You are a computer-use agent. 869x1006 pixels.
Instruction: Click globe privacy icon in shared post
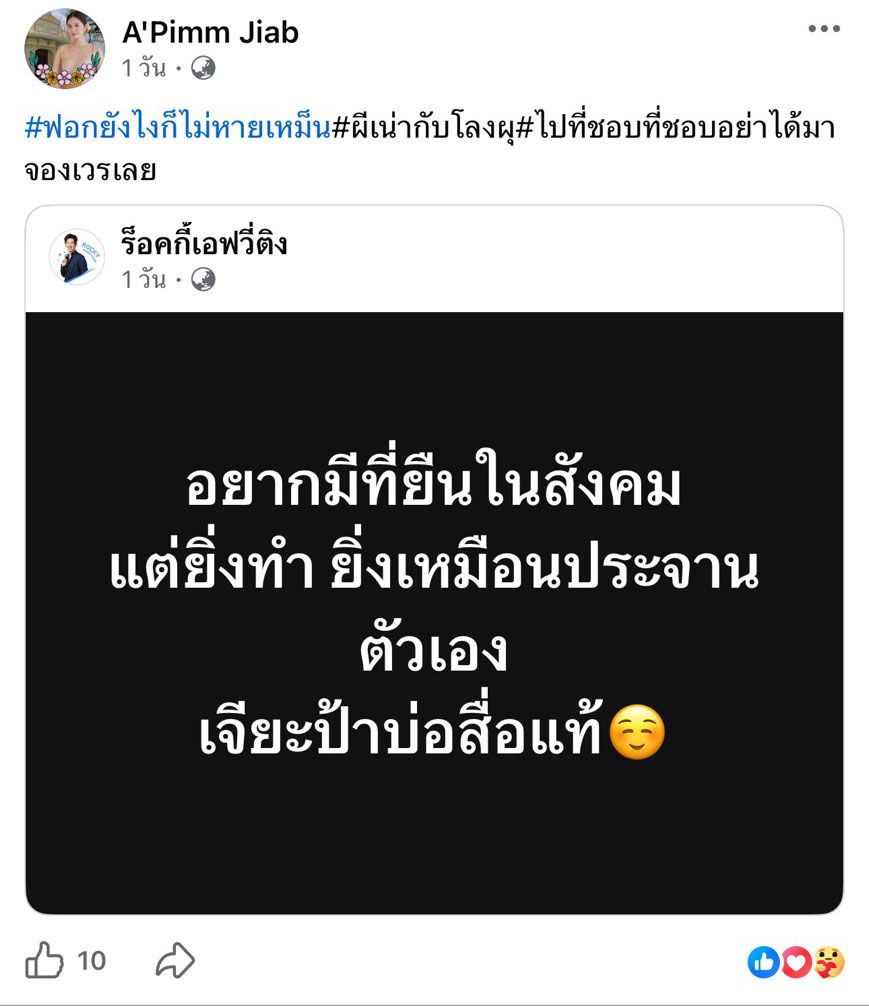tap(203, 280)
